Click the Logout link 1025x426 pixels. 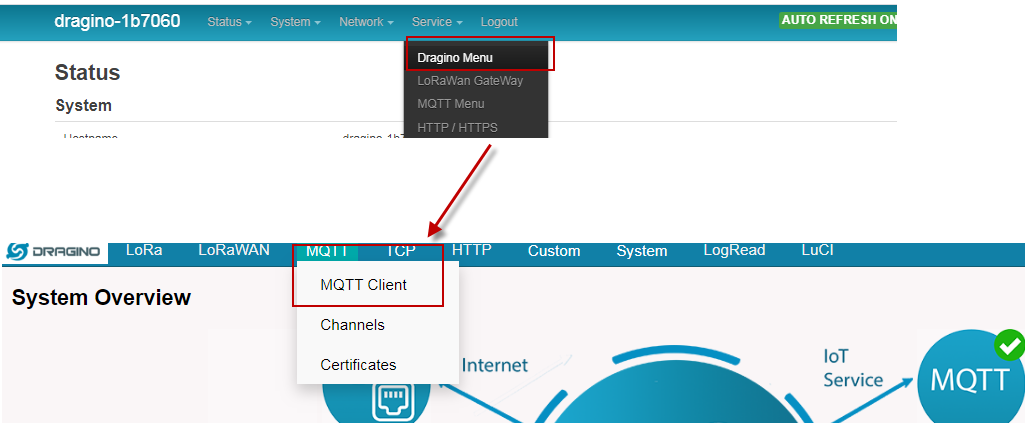point(499,22)
